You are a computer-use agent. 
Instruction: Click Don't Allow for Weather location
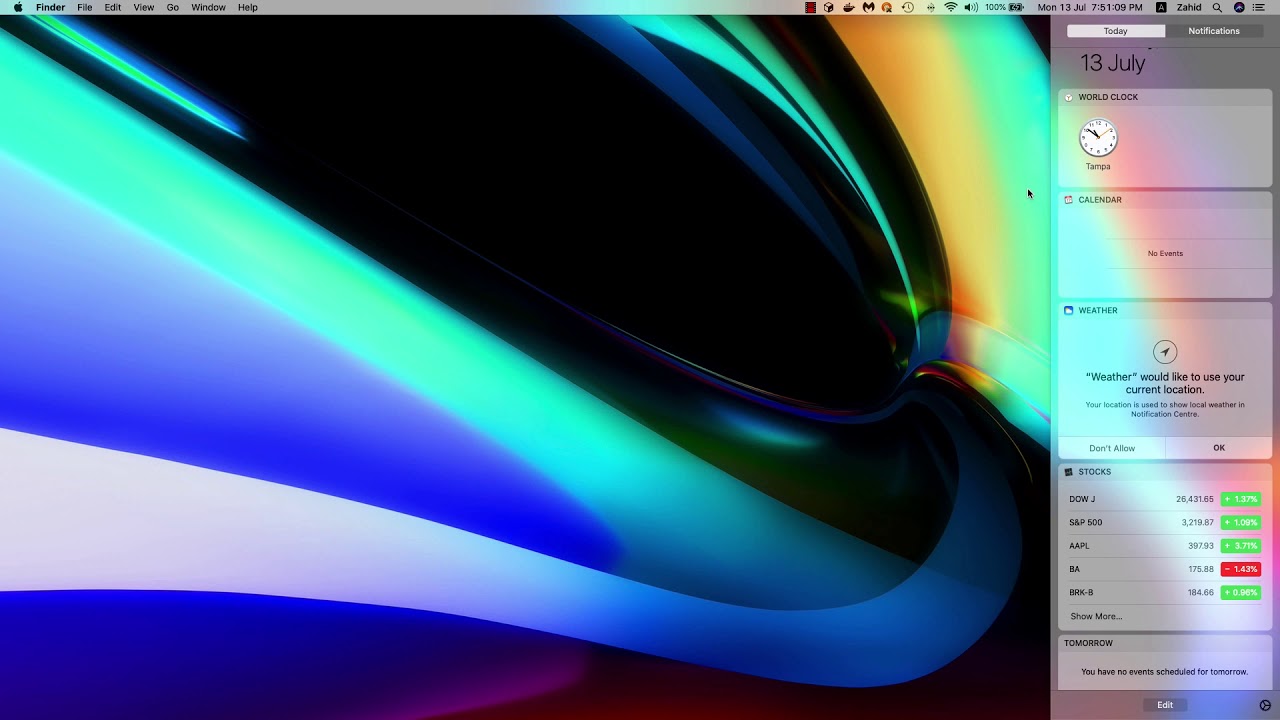pos(1112,448)
